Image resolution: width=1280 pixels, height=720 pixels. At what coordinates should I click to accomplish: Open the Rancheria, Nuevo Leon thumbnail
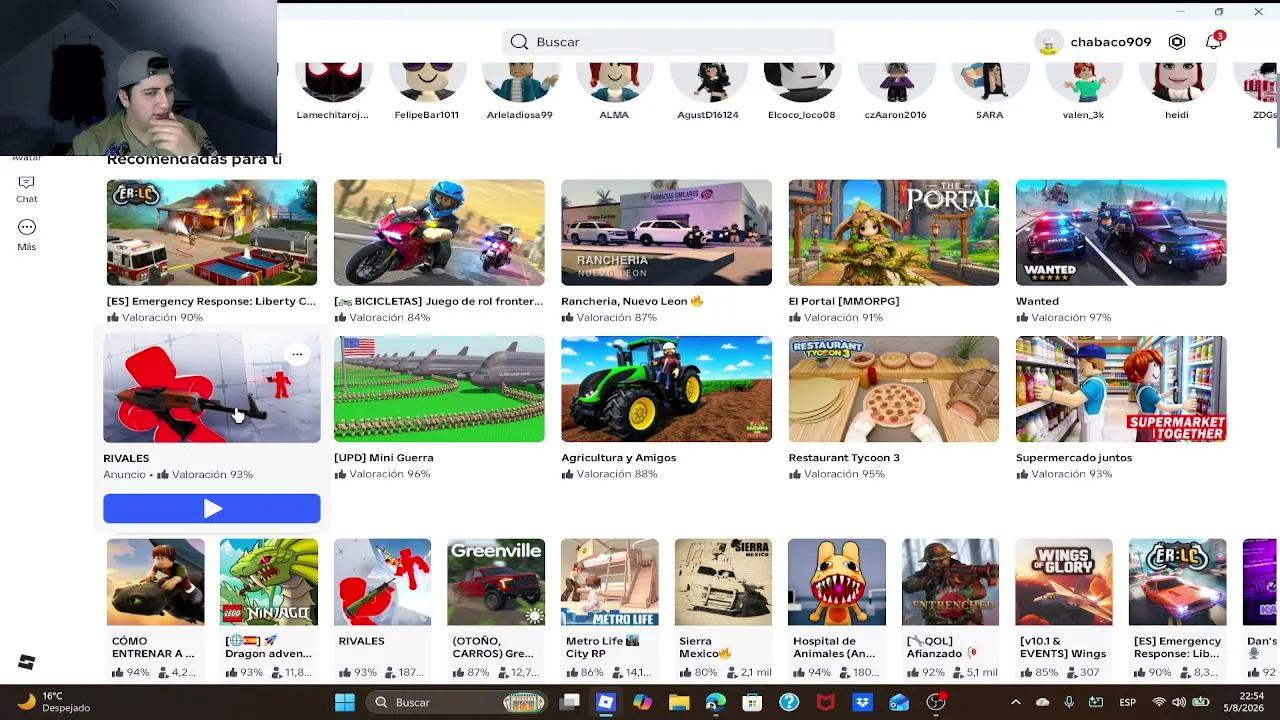tap(666, 233)
